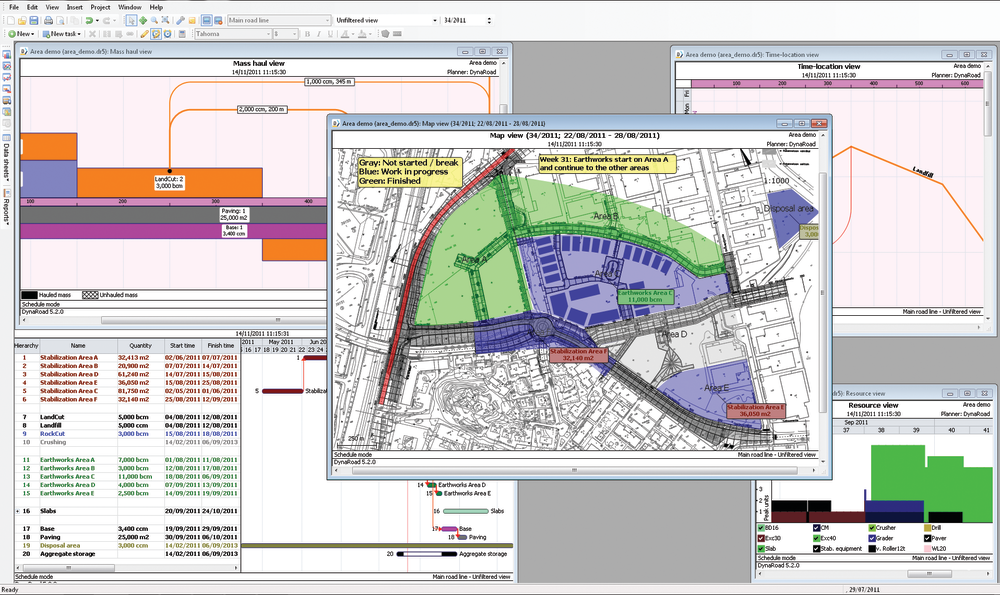Toggle the Exc30 resource checkbox

click(761, 538)
